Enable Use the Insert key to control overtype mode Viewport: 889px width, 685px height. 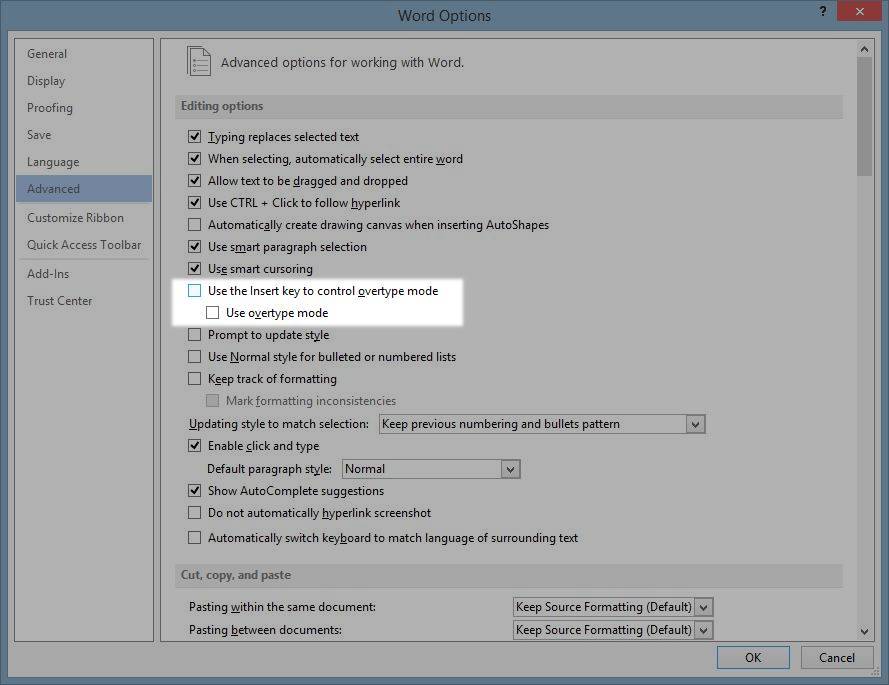(195, 290)
